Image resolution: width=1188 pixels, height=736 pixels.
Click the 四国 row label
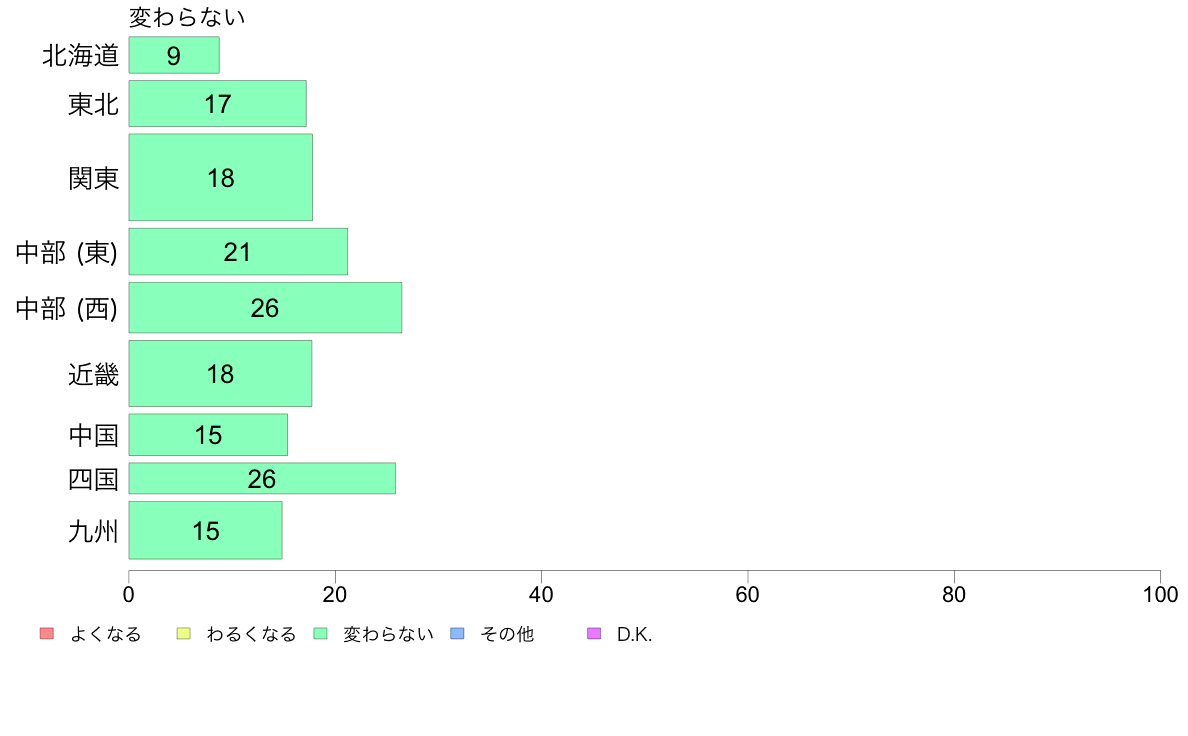click(93, 479)
